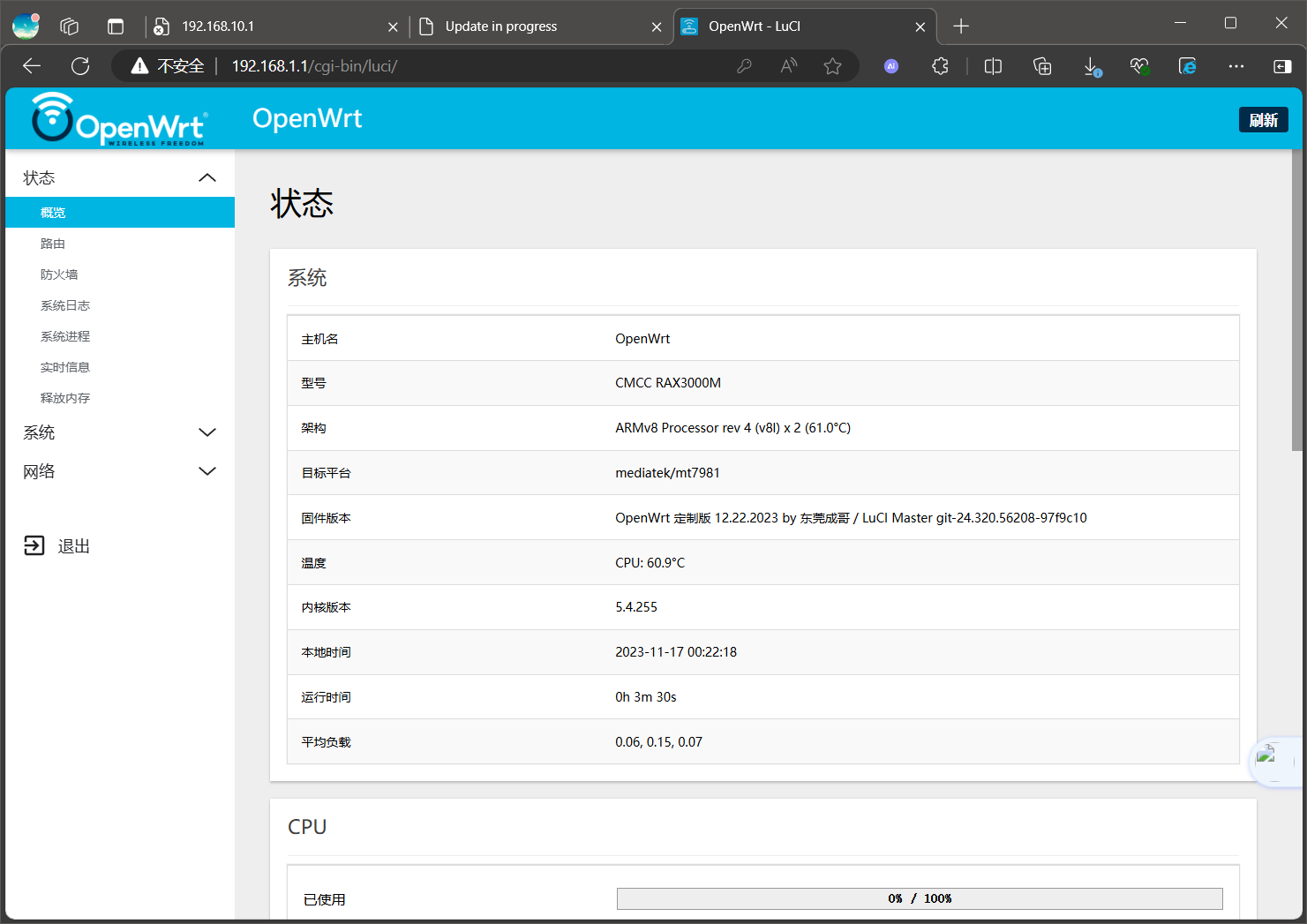Open the 系统日志 sidebar item

[x=65, y=305]
